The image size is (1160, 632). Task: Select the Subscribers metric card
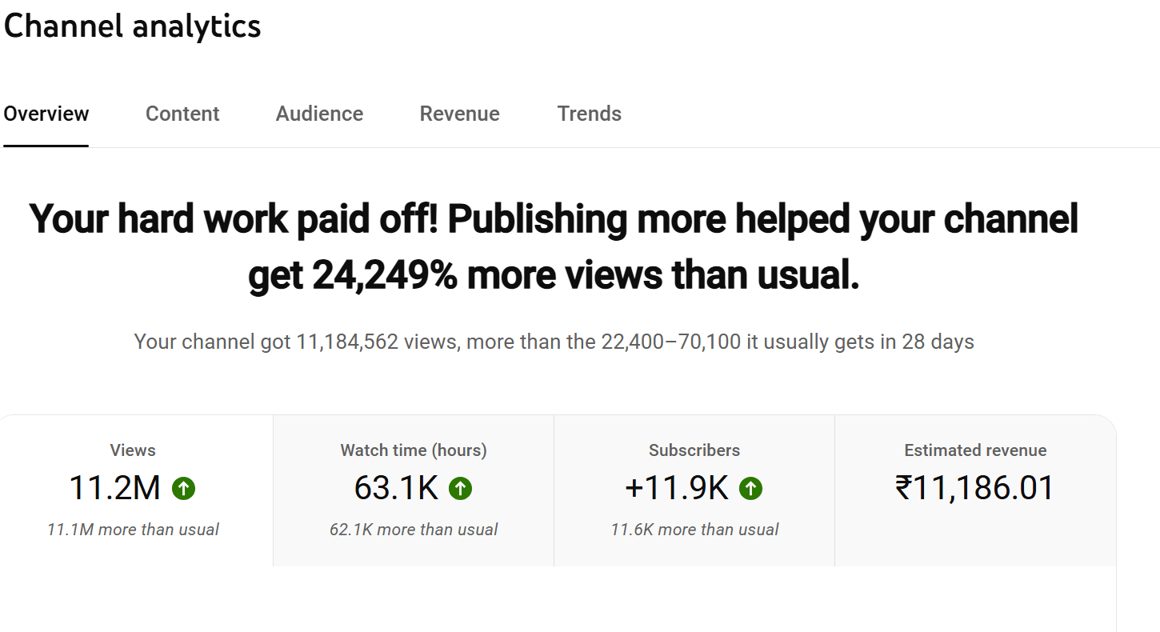[694, 491]
